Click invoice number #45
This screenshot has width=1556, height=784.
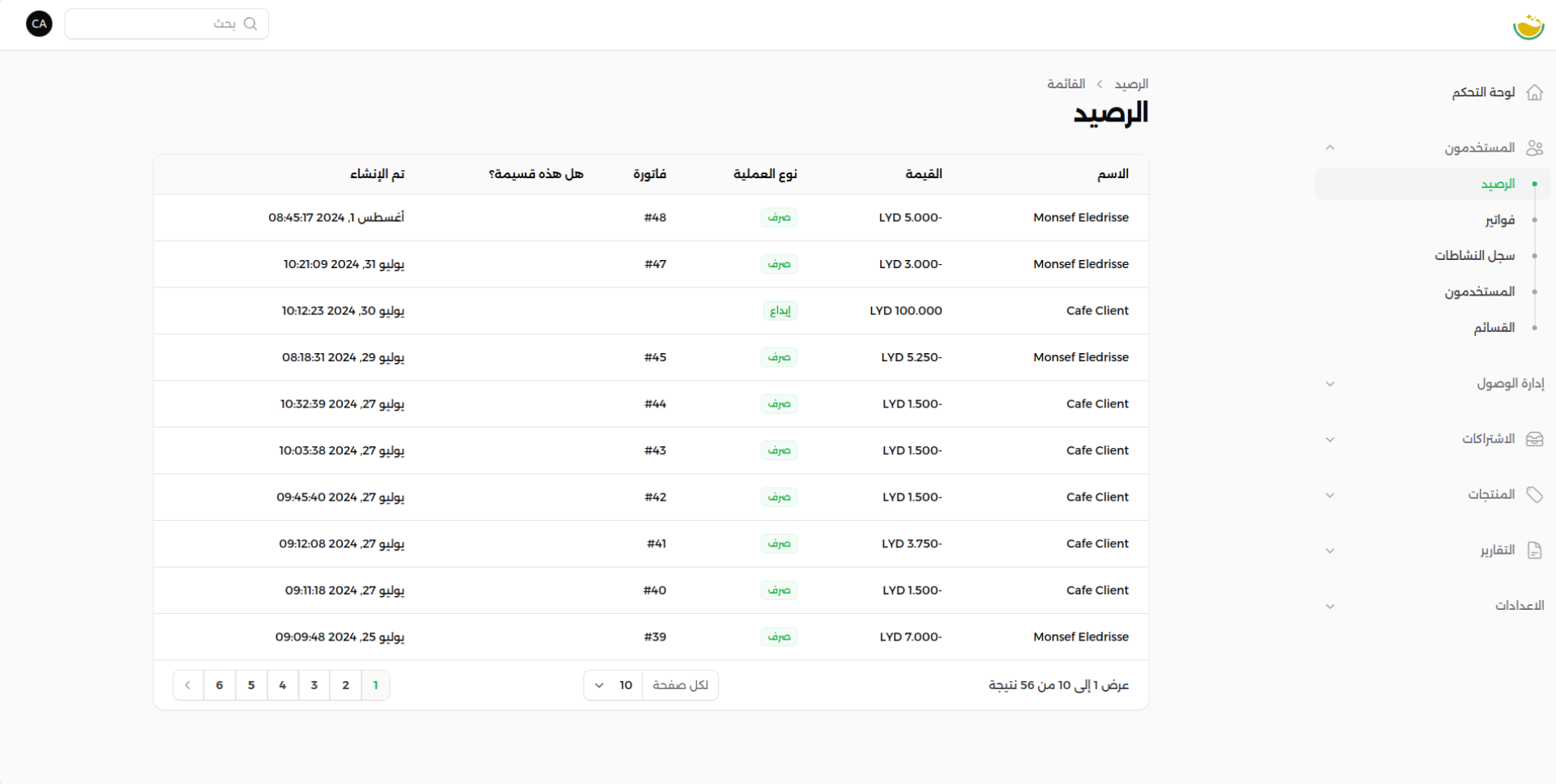655,357
